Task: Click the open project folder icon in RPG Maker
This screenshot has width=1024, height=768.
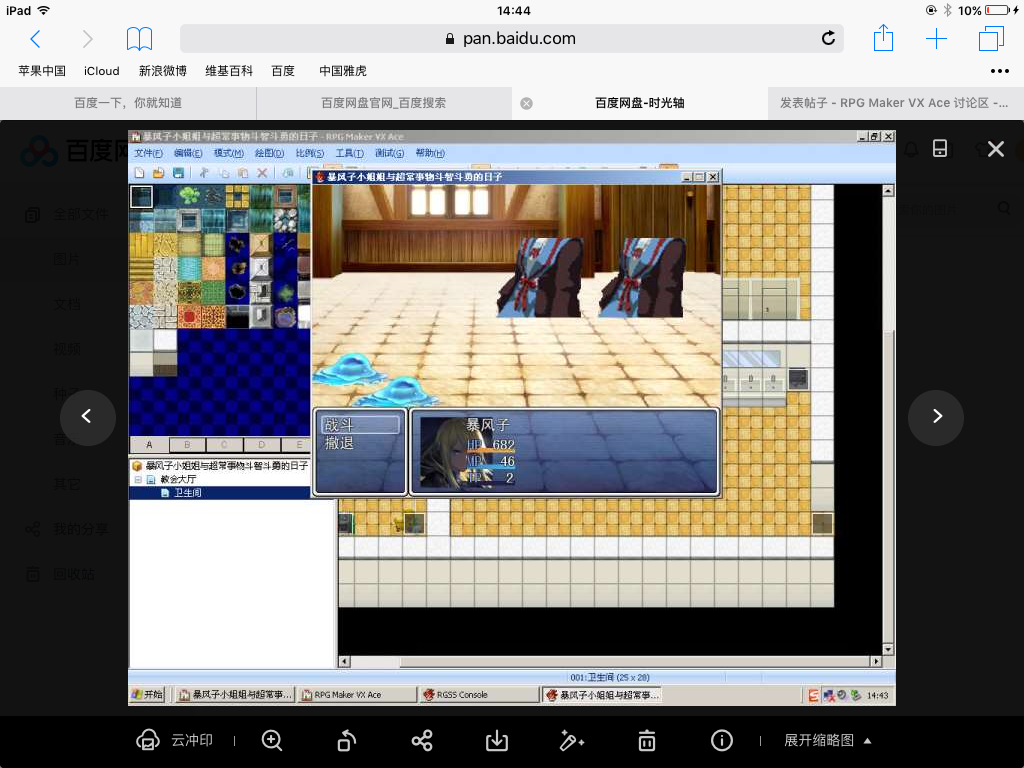Action: click(x=159, y=172)
